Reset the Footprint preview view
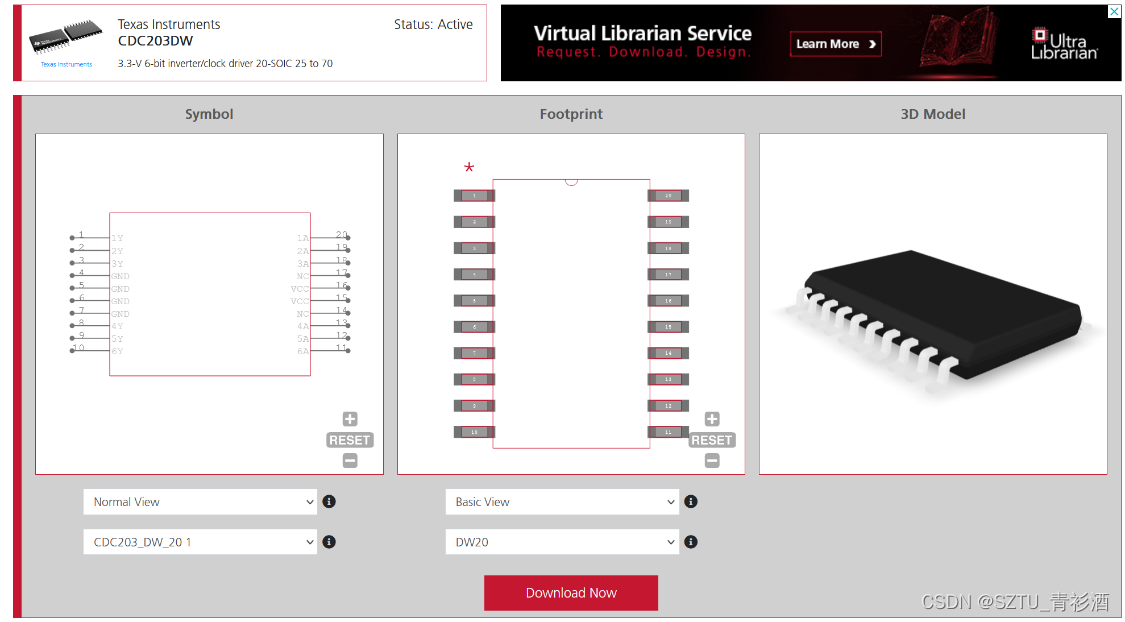Viewport: 1125px width, 622px height. (712, 440)
